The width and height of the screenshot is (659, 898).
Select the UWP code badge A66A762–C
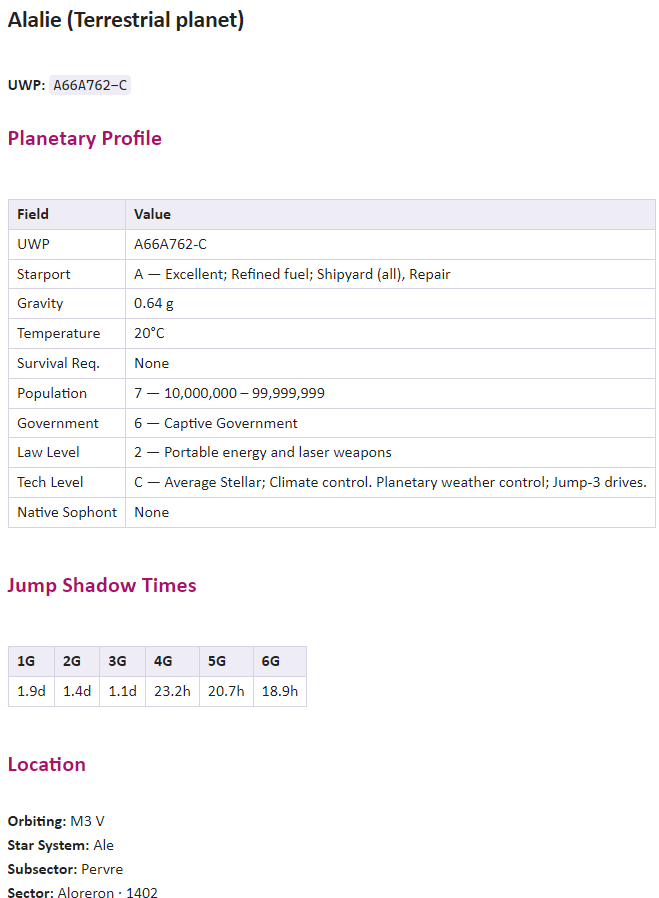[x=90, y=85]
